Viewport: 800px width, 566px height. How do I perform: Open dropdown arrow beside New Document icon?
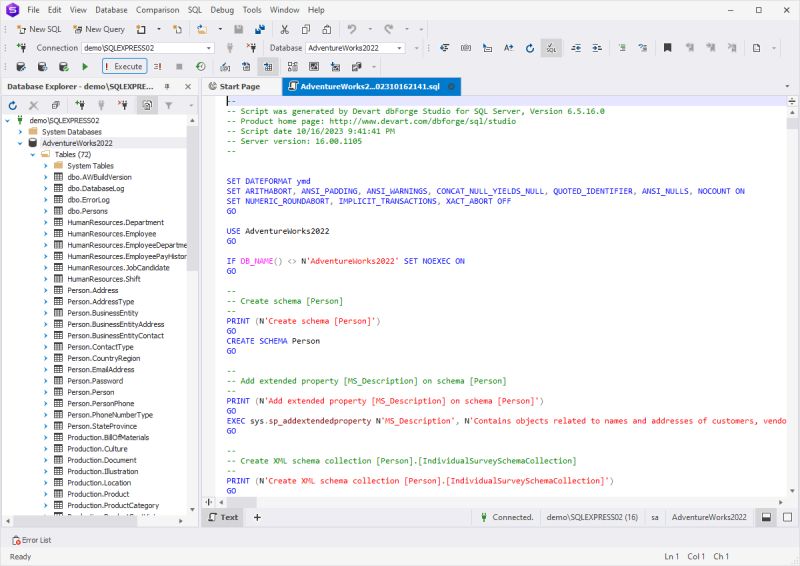[159, 29]
